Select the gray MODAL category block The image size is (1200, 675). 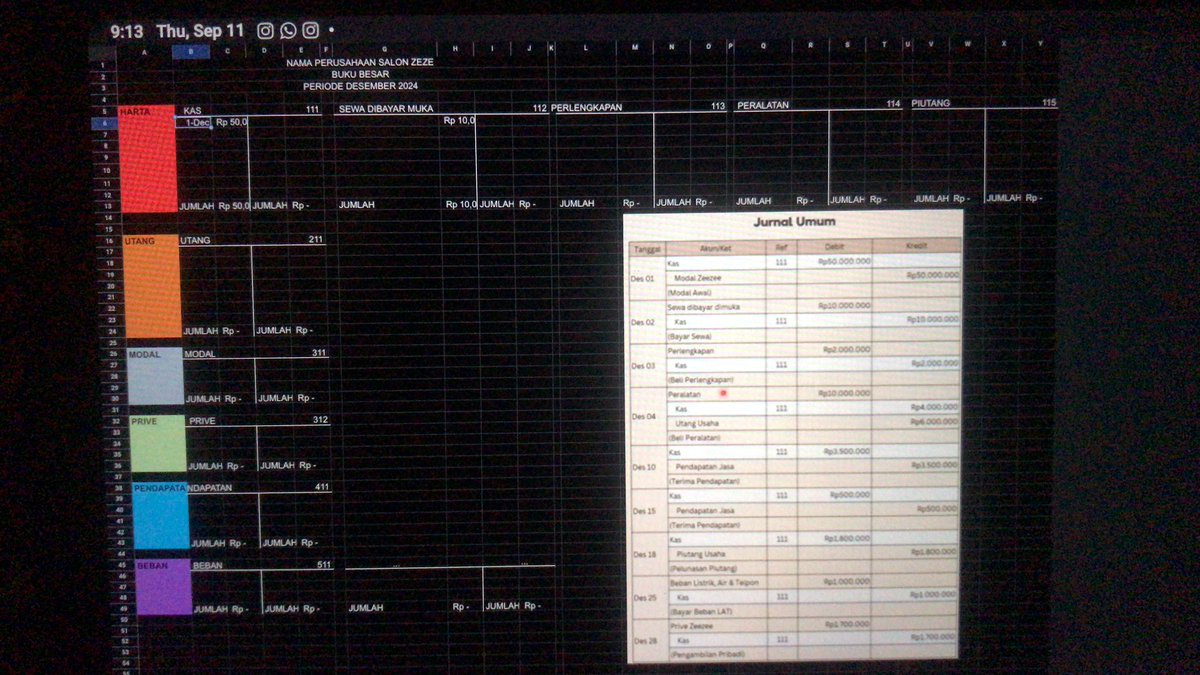[x=155, y=377]
